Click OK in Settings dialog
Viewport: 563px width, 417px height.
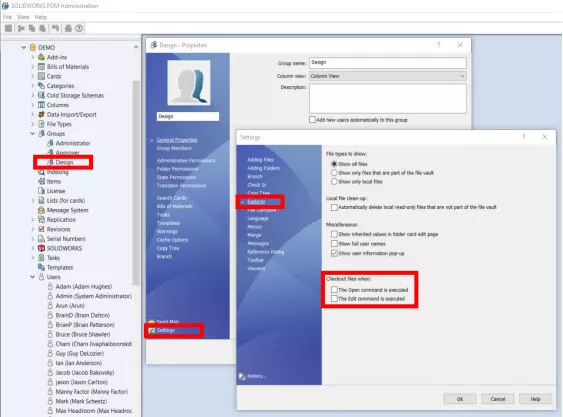pyautogui.click(x=460, y=399)
